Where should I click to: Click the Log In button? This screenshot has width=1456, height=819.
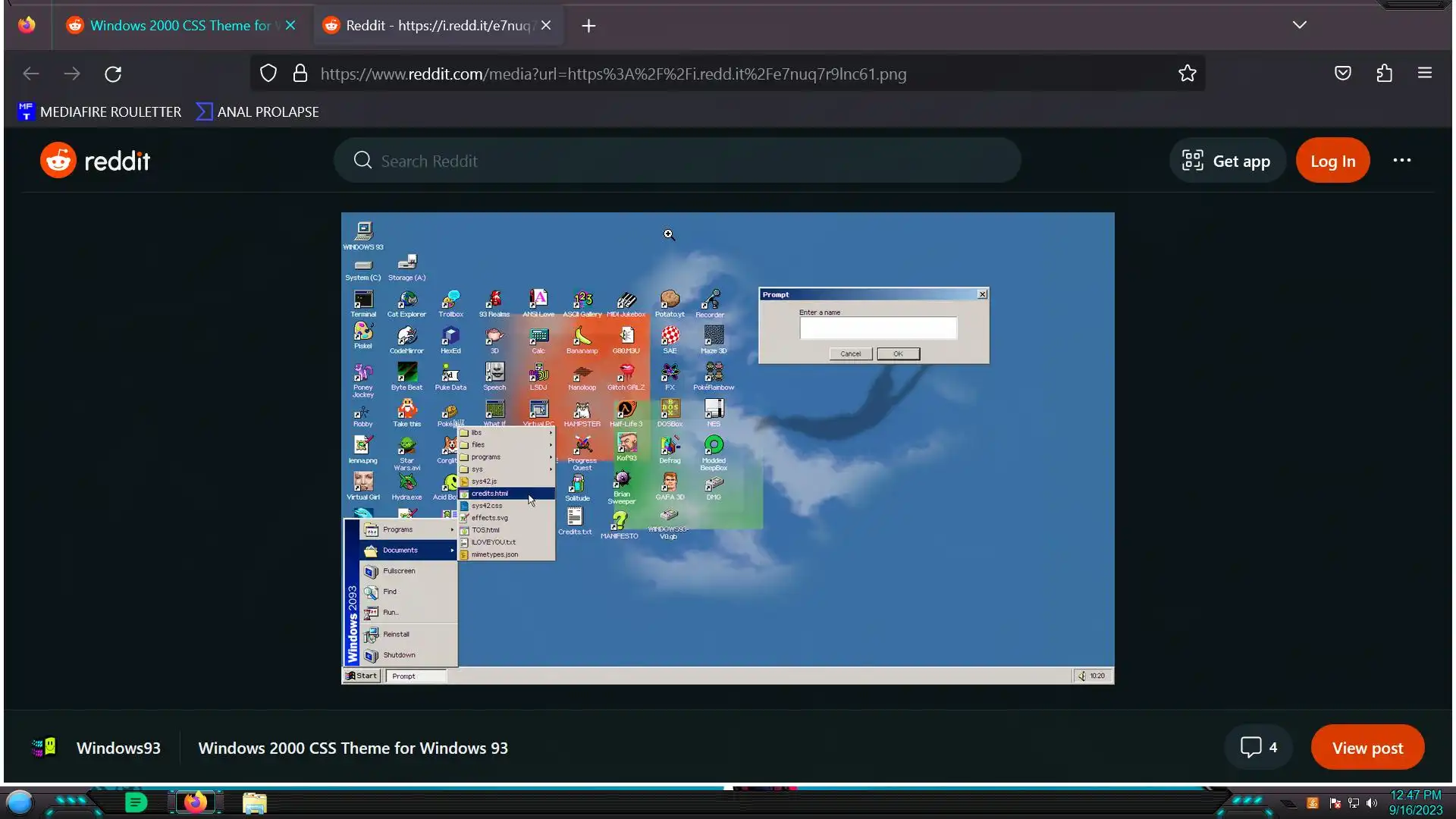click(x=1332, y=161)
